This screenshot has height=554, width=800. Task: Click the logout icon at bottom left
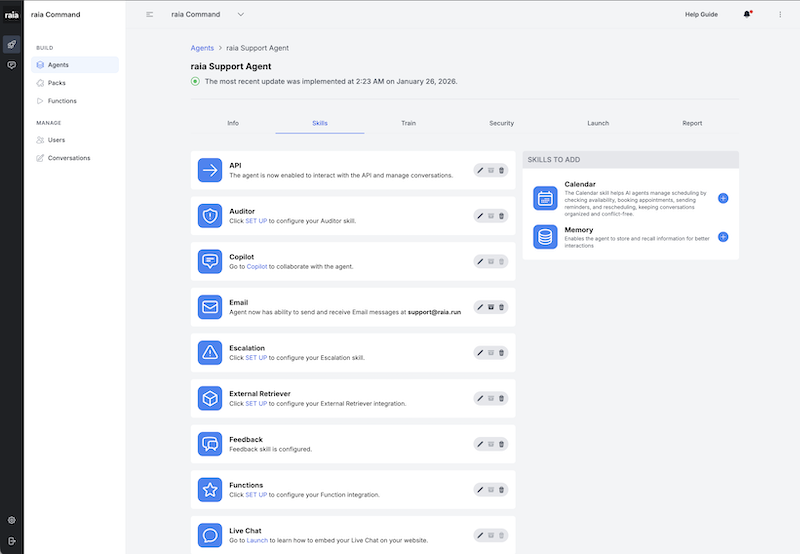coord(11,541)
